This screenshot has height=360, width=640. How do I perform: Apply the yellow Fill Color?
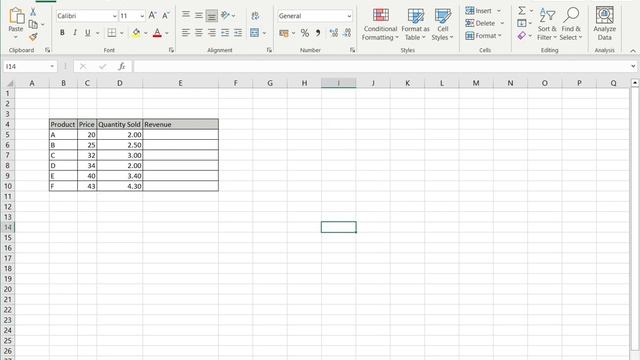136,33
